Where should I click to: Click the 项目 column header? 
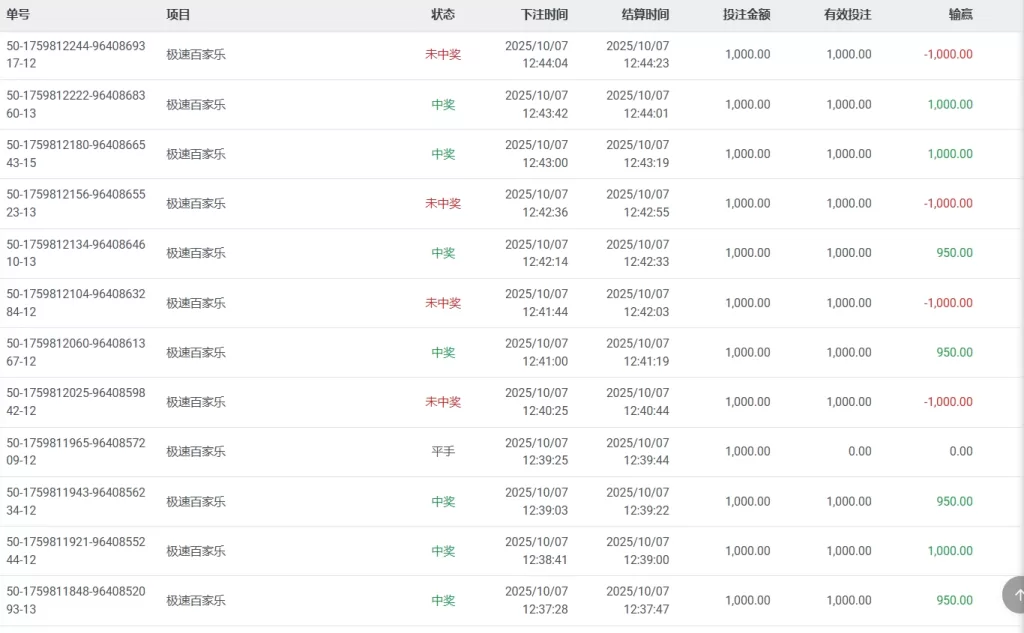[178, 15]
